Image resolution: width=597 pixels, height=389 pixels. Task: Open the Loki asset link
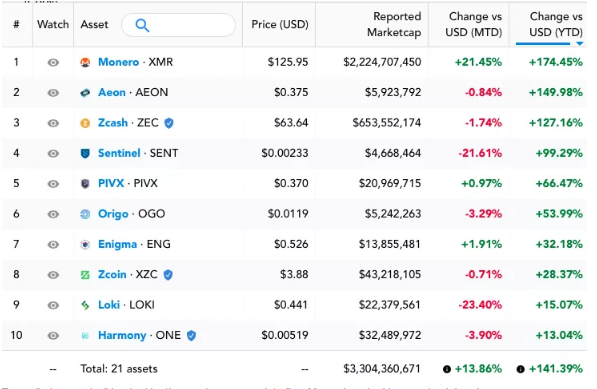(x=109, y=305)
